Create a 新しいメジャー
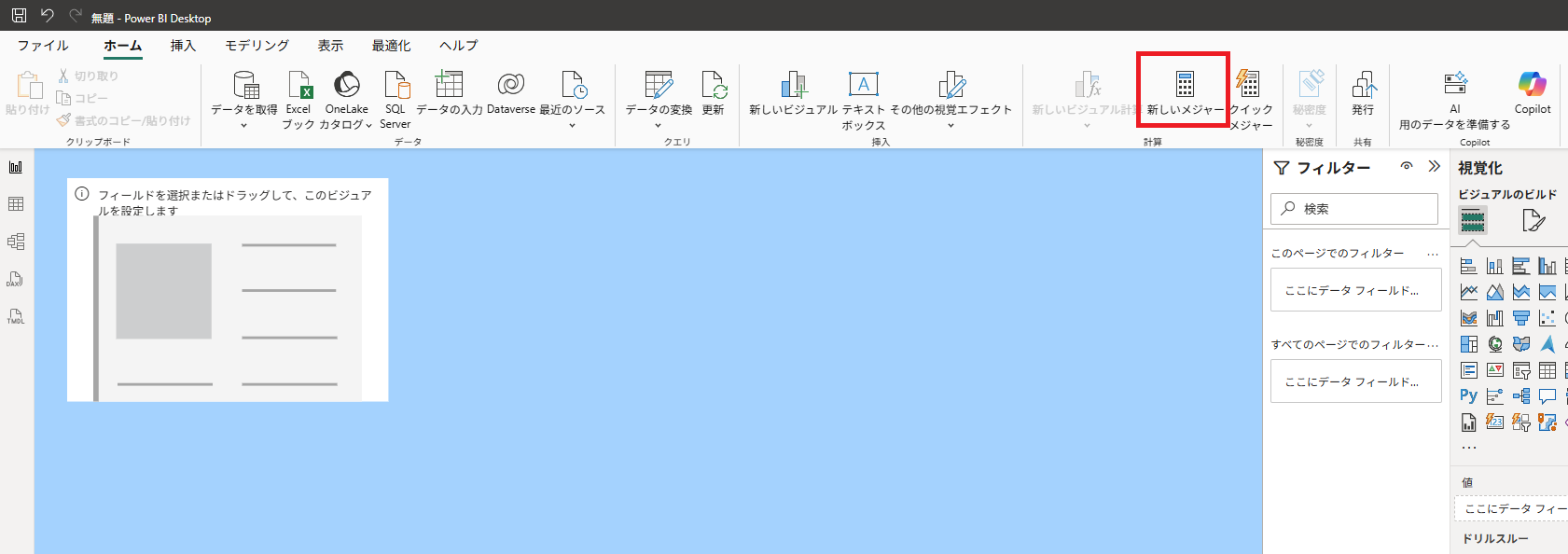The height and width of the screenshot is (554, 1568). click(1185, 93)
